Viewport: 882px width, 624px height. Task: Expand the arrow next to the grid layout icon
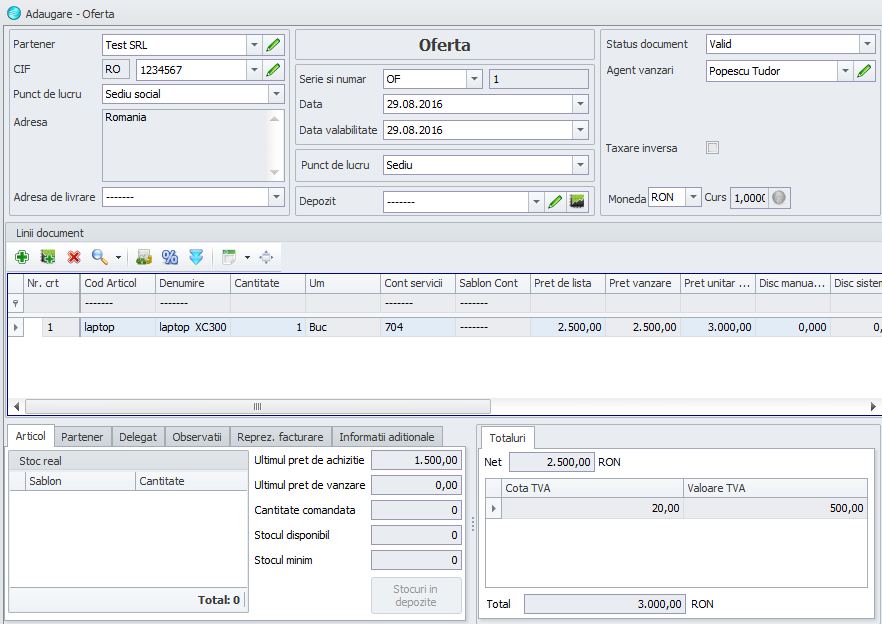pyautogui.click(x=248, y=258)
